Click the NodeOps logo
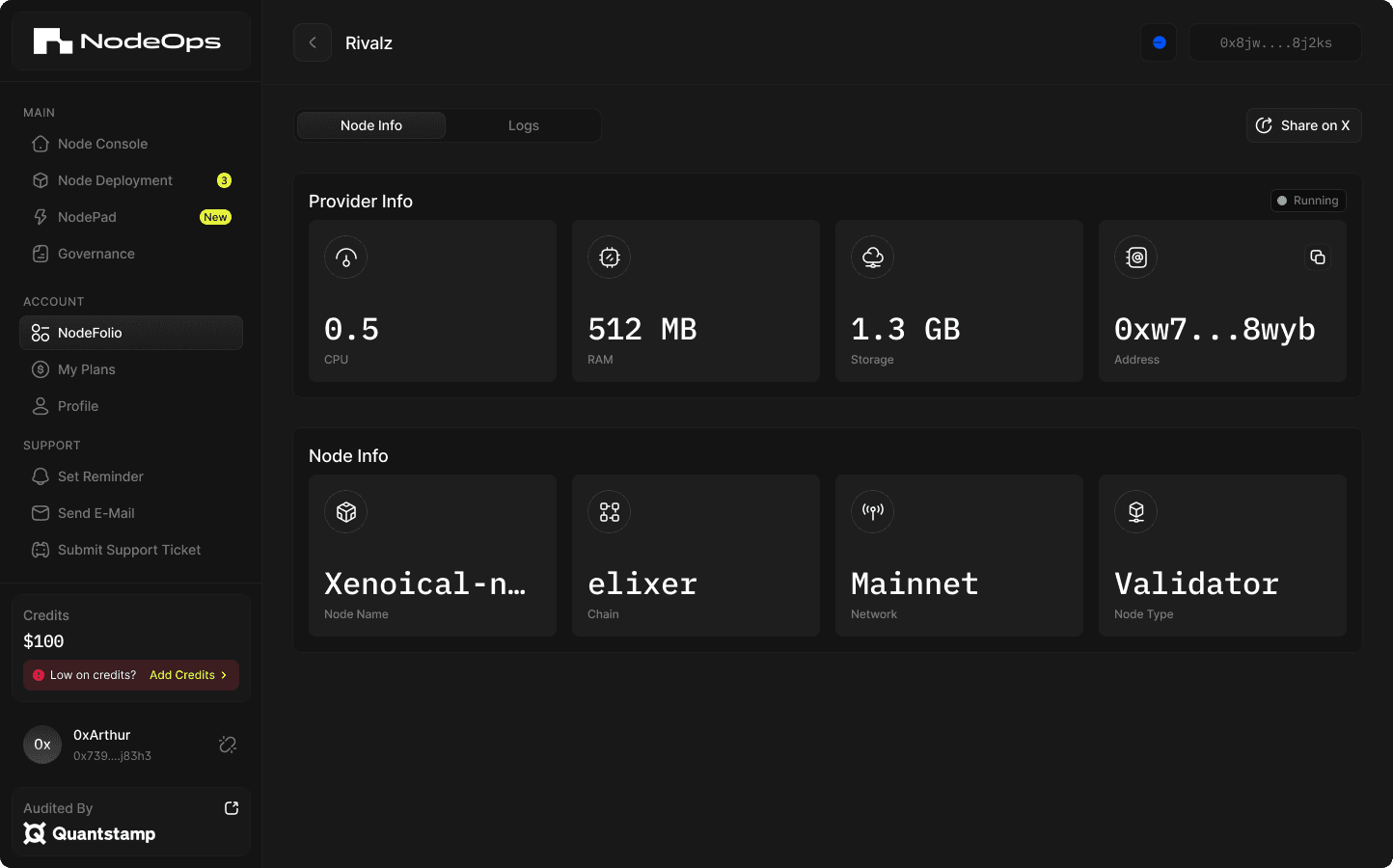 (x=127, y=41)
